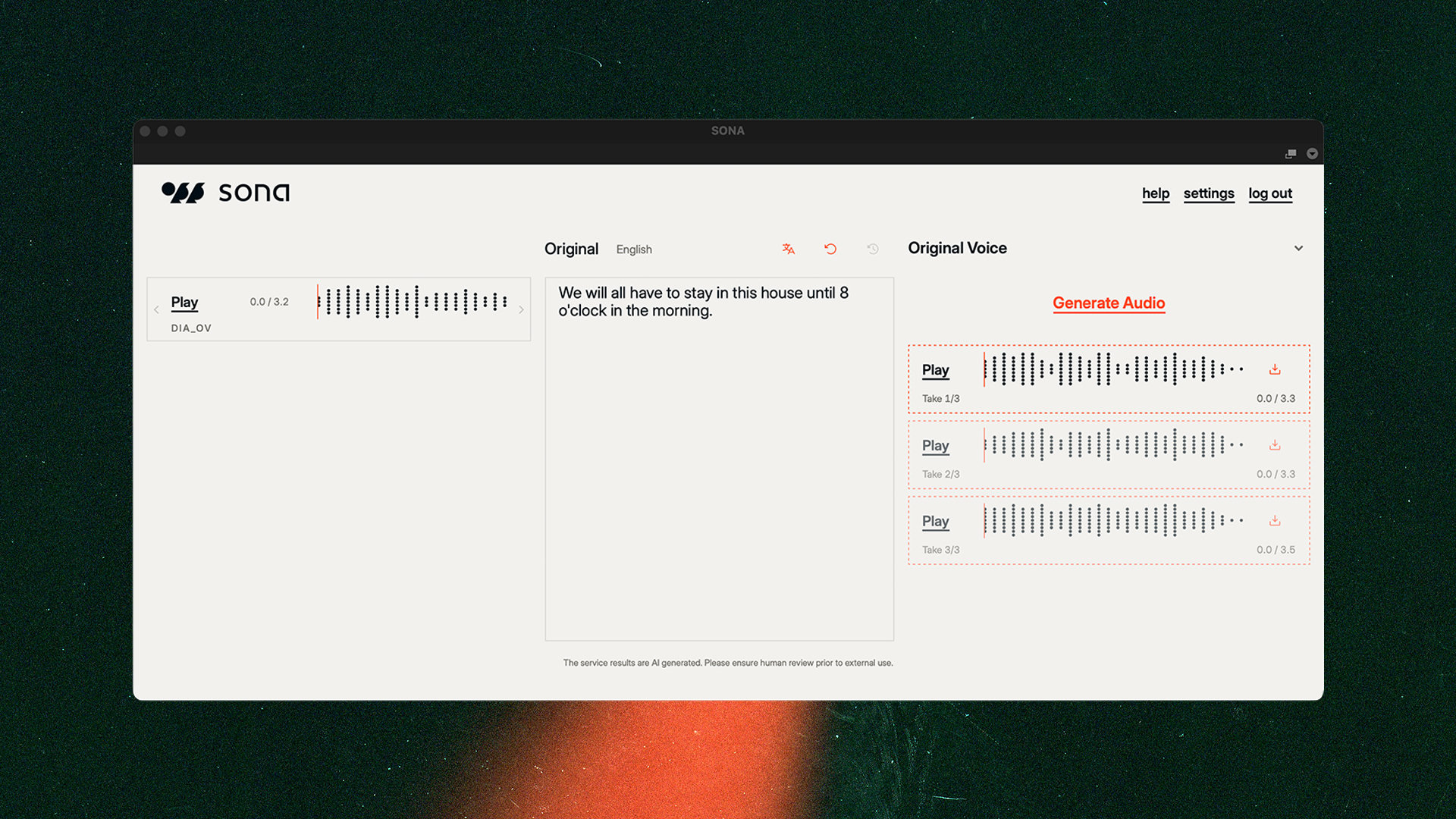Viewport: 1456px width, 819px height.
Task: Download Take 3/3 audio
Action: [x=1275, y=521]
